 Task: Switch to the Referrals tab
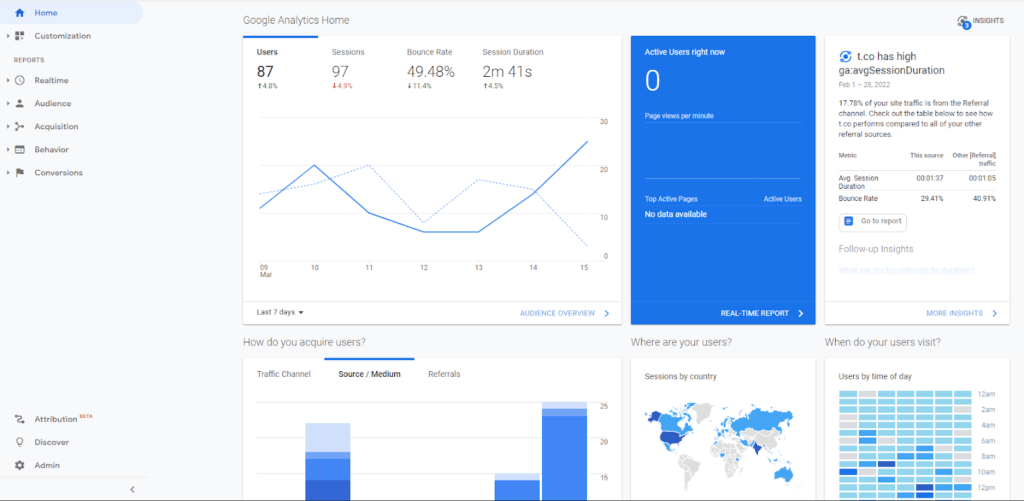coord(444,374)
